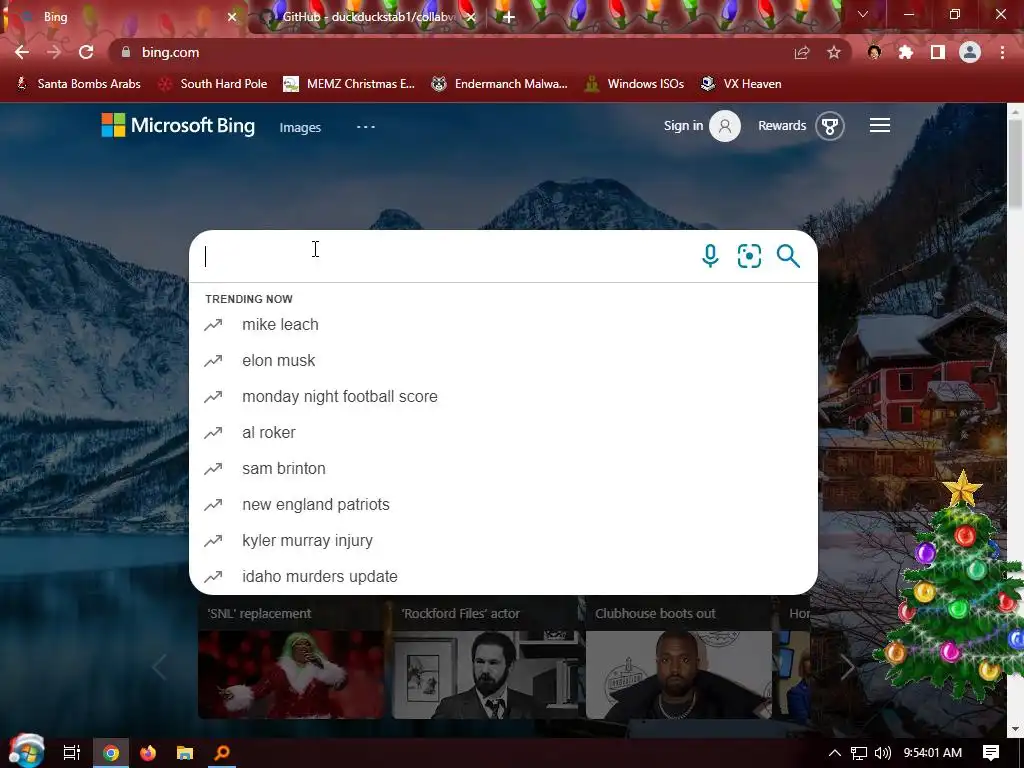The width and height of the screenshot is (1024, 768).
Task: Bookmark this page with star icon
Action: [834, 52]
